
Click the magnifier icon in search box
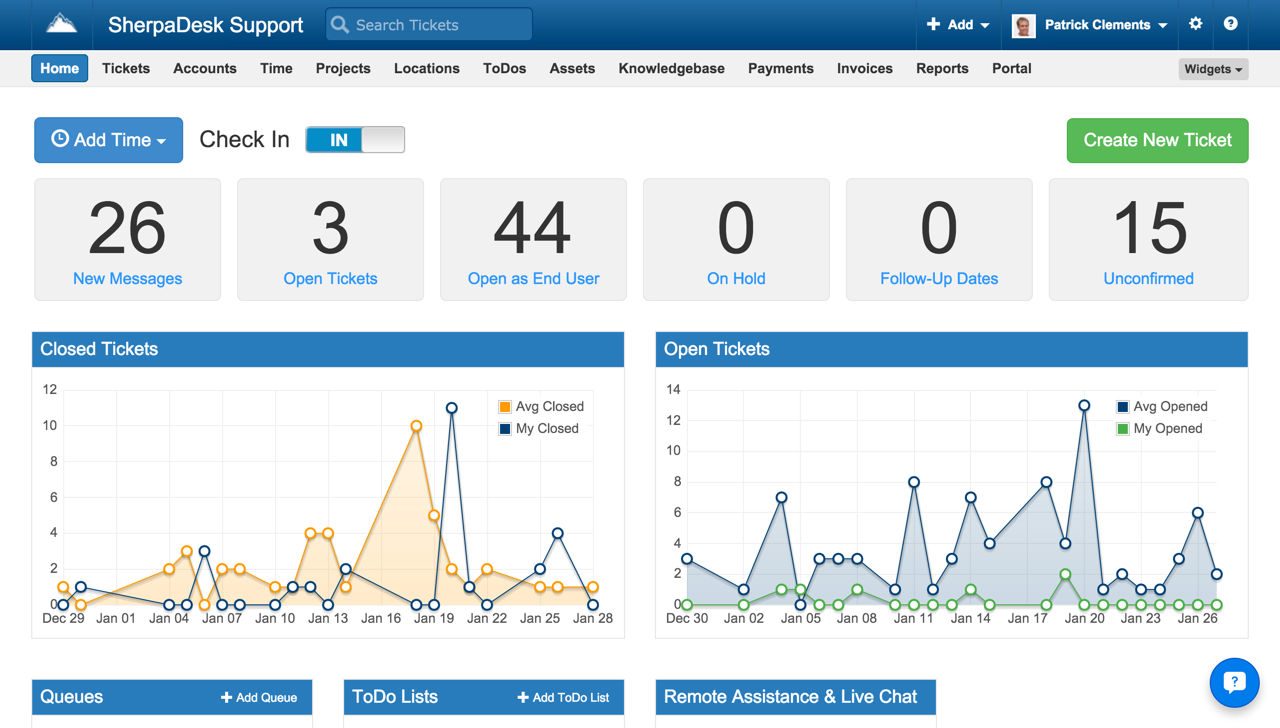(x=341, y=25)
